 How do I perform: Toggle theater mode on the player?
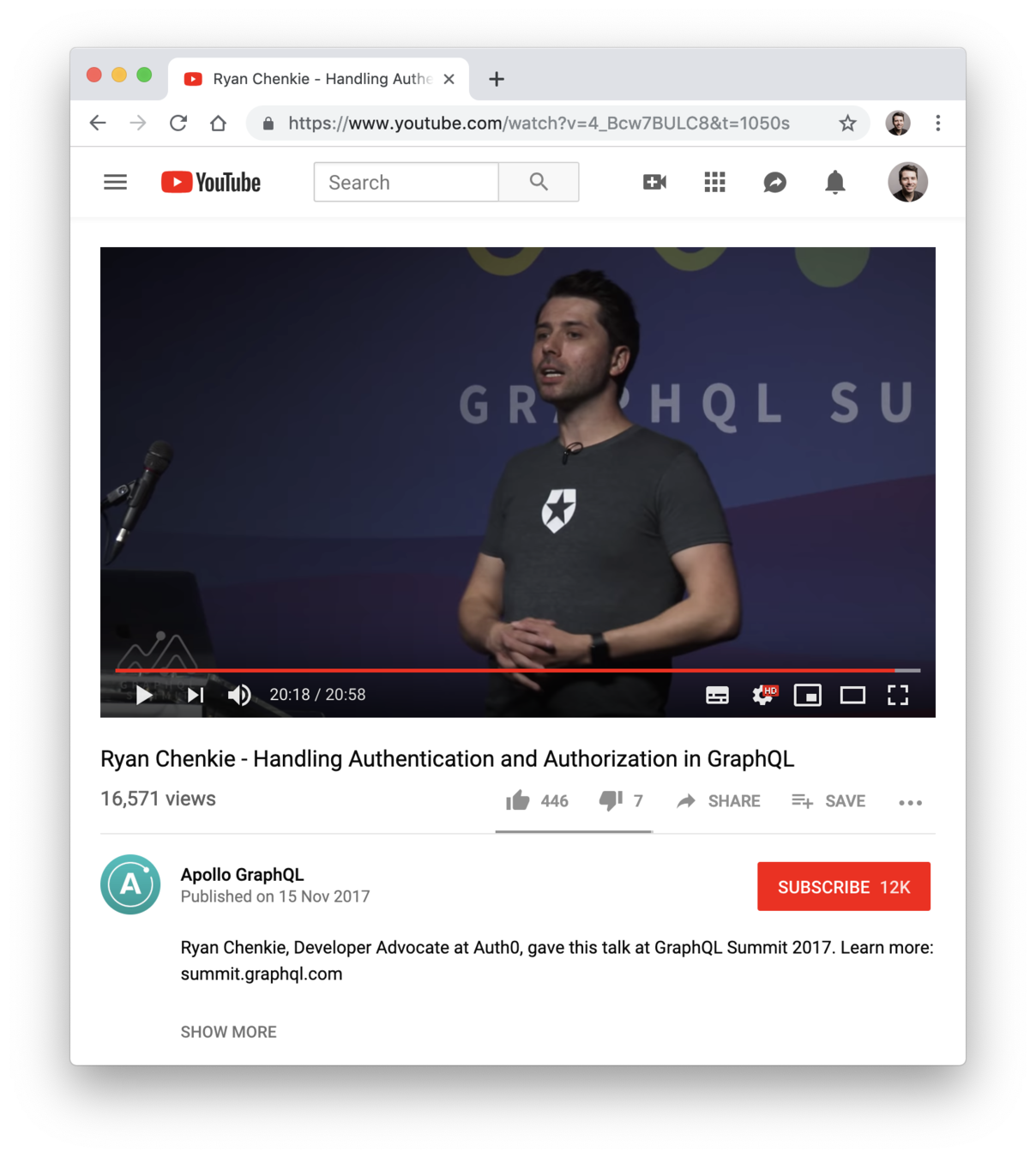coord(852,695)
